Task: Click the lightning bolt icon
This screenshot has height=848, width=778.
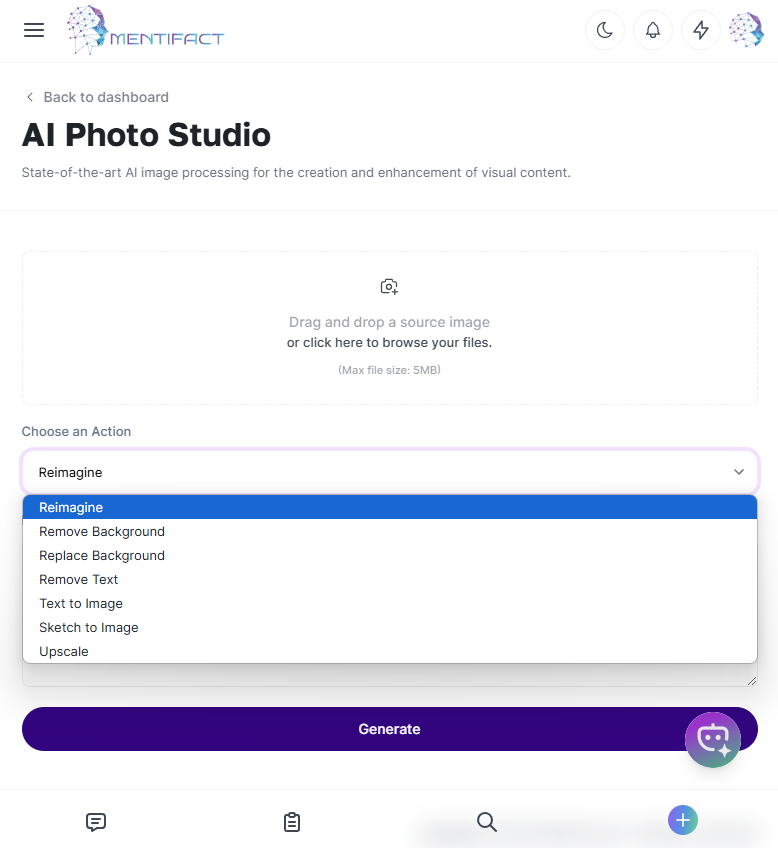Action: (701, 30)
